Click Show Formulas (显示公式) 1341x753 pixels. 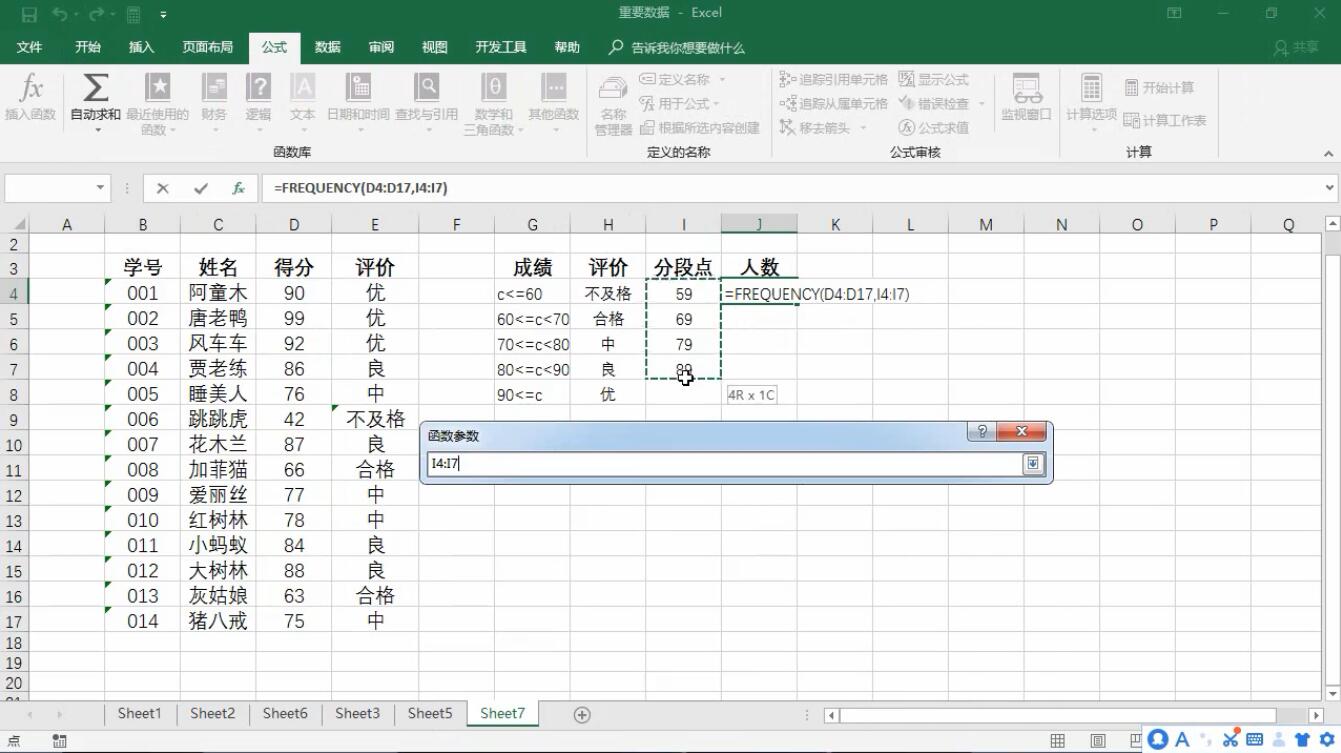pos(934,79)
